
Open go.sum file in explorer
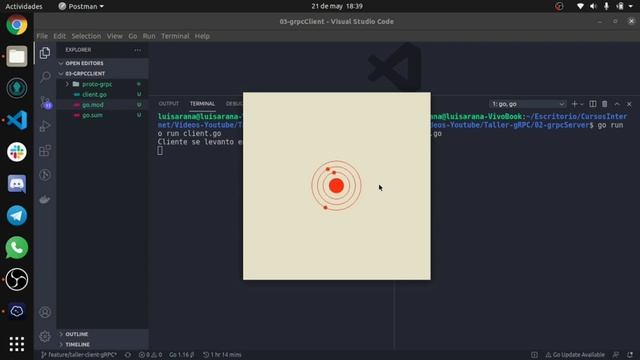[x=102, y=115]
